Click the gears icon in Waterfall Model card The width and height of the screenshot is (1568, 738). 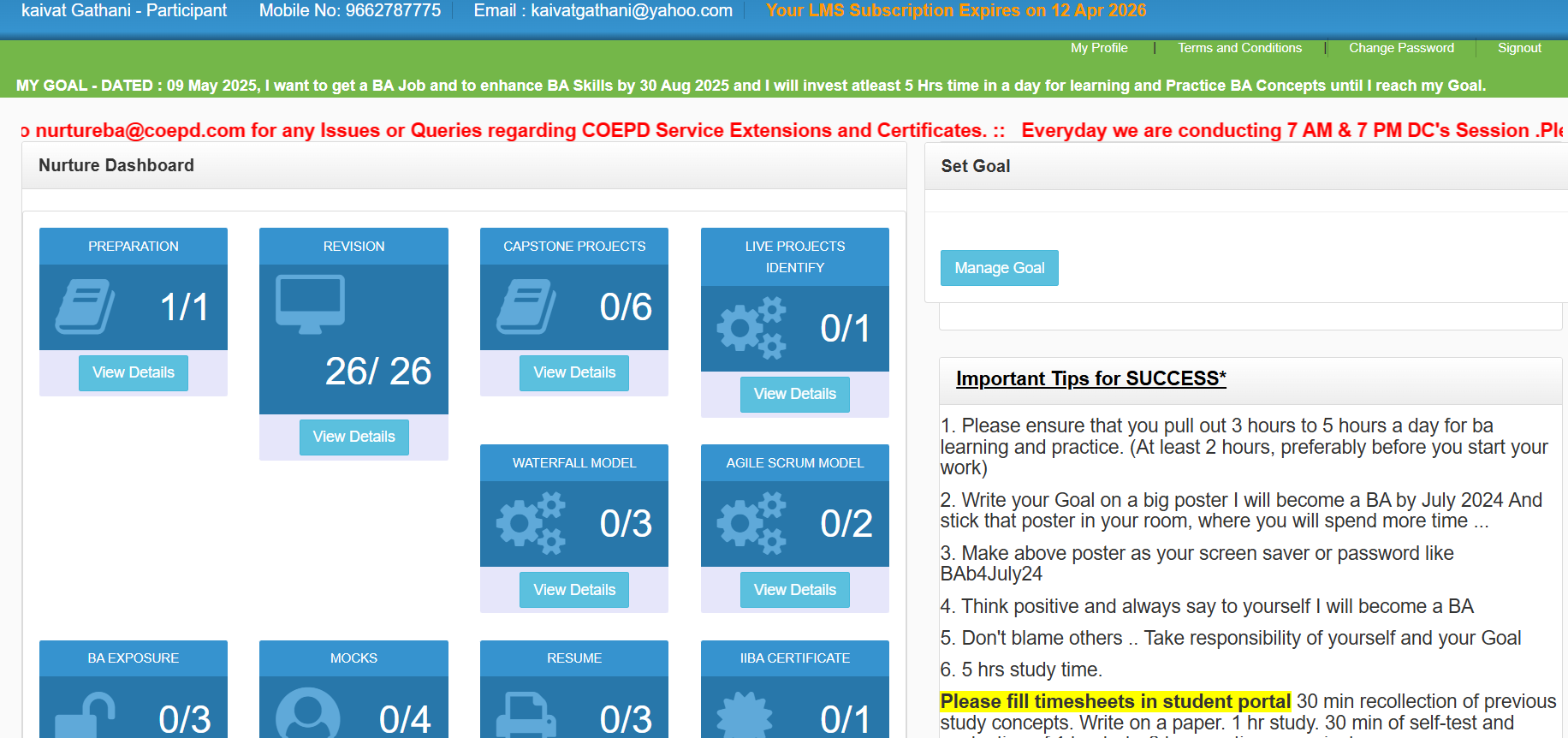[x=531, y=523]
